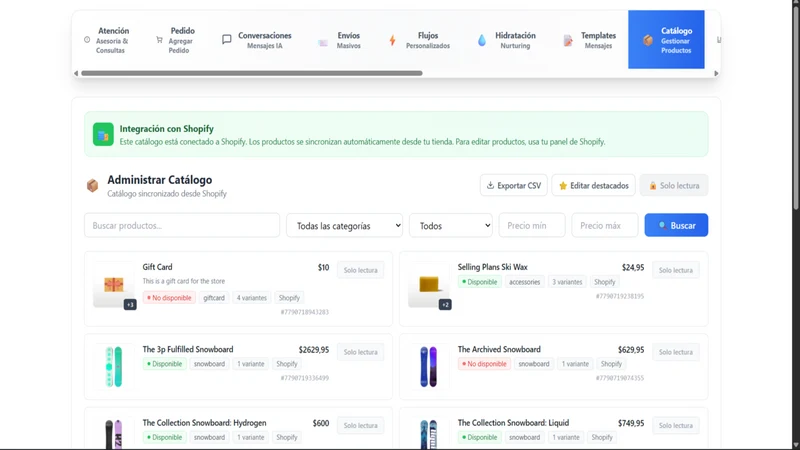800x450 pixels.
Task: Click the lightning bolt icon beside Flujos
Action: click(x=392, y=40)
